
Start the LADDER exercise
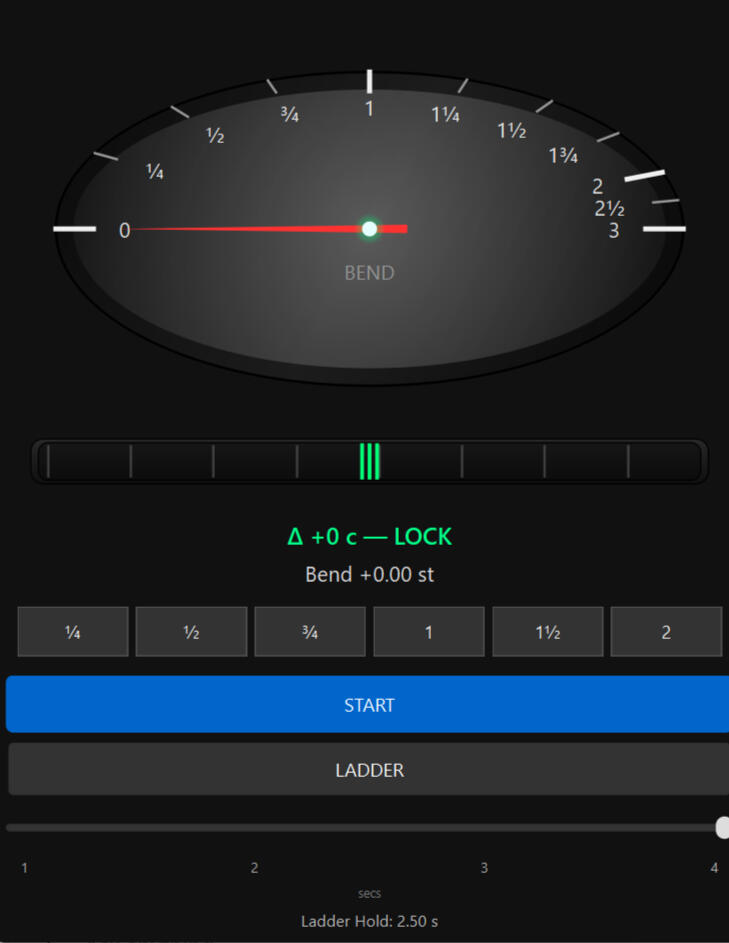coord(368,770)
